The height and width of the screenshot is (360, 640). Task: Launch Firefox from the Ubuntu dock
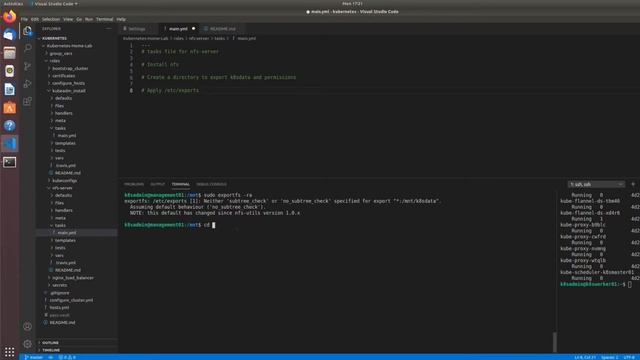[x=9, y=17]
